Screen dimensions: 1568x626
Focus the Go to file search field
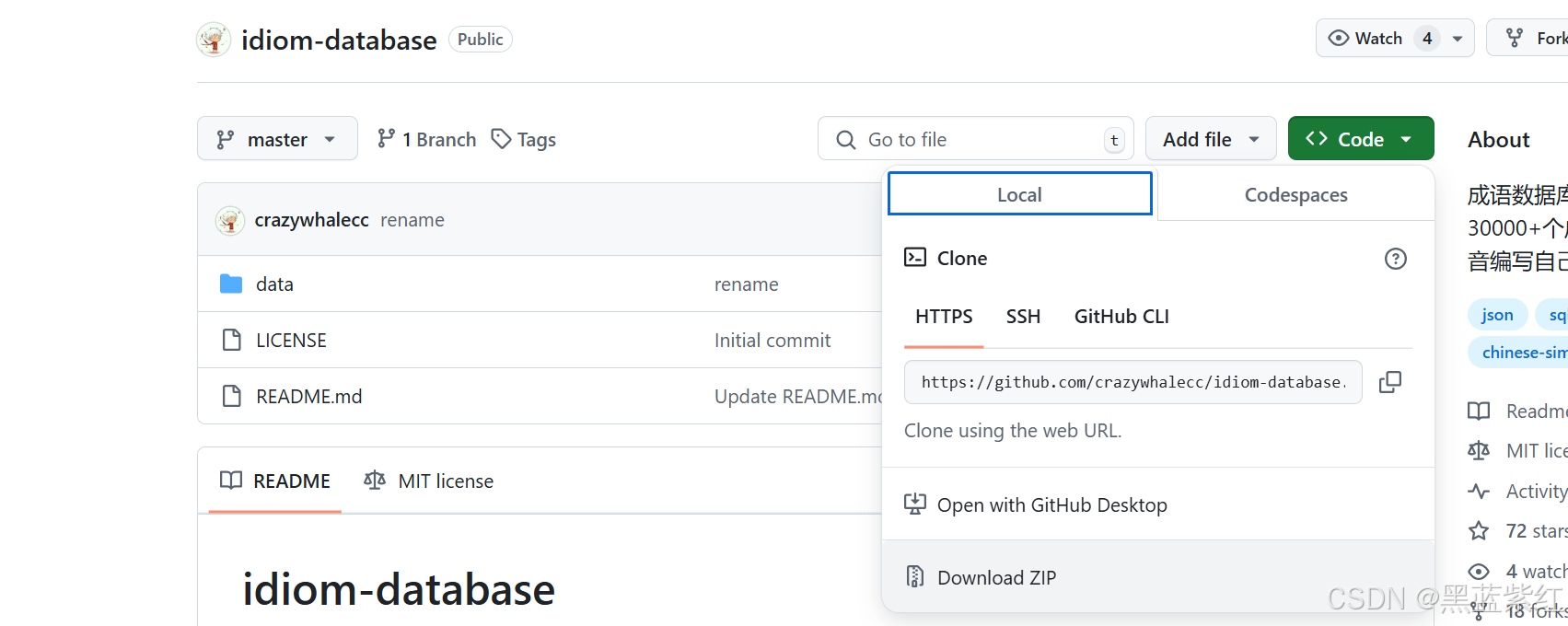coord(976,138)
